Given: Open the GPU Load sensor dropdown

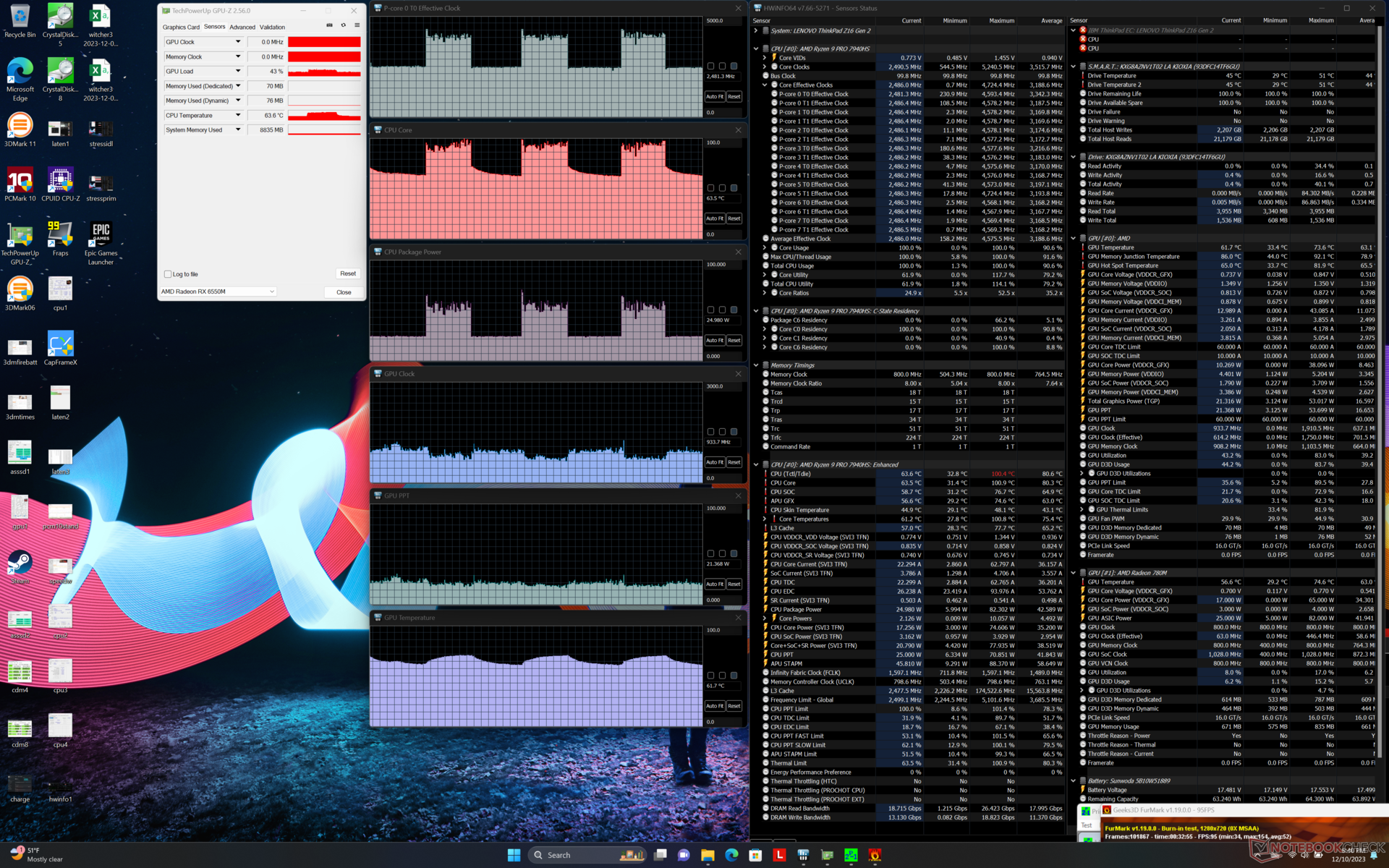Looking at the screenshot, I should (237, 71).
